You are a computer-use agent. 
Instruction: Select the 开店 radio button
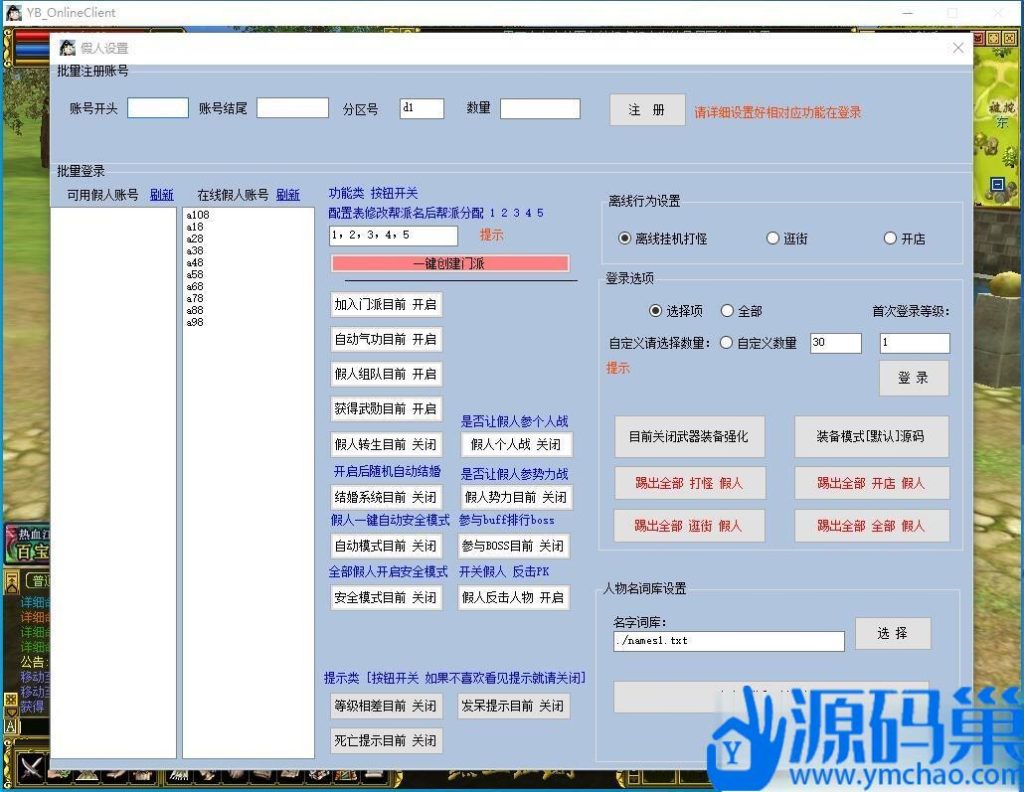click(x=890, y=239)
